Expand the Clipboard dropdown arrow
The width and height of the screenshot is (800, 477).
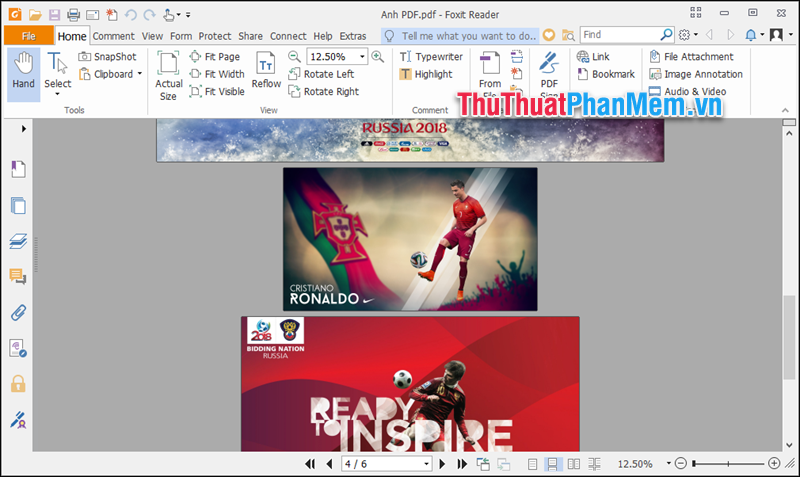(140, 74)
